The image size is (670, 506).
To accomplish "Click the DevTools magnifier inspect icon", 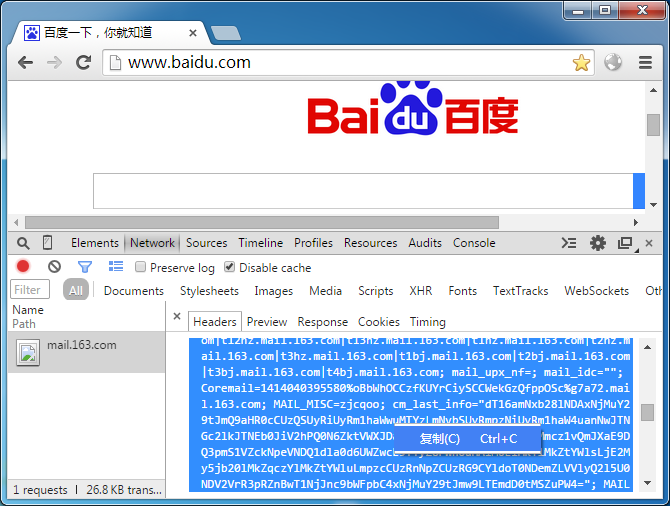I will tap(23, 243).
